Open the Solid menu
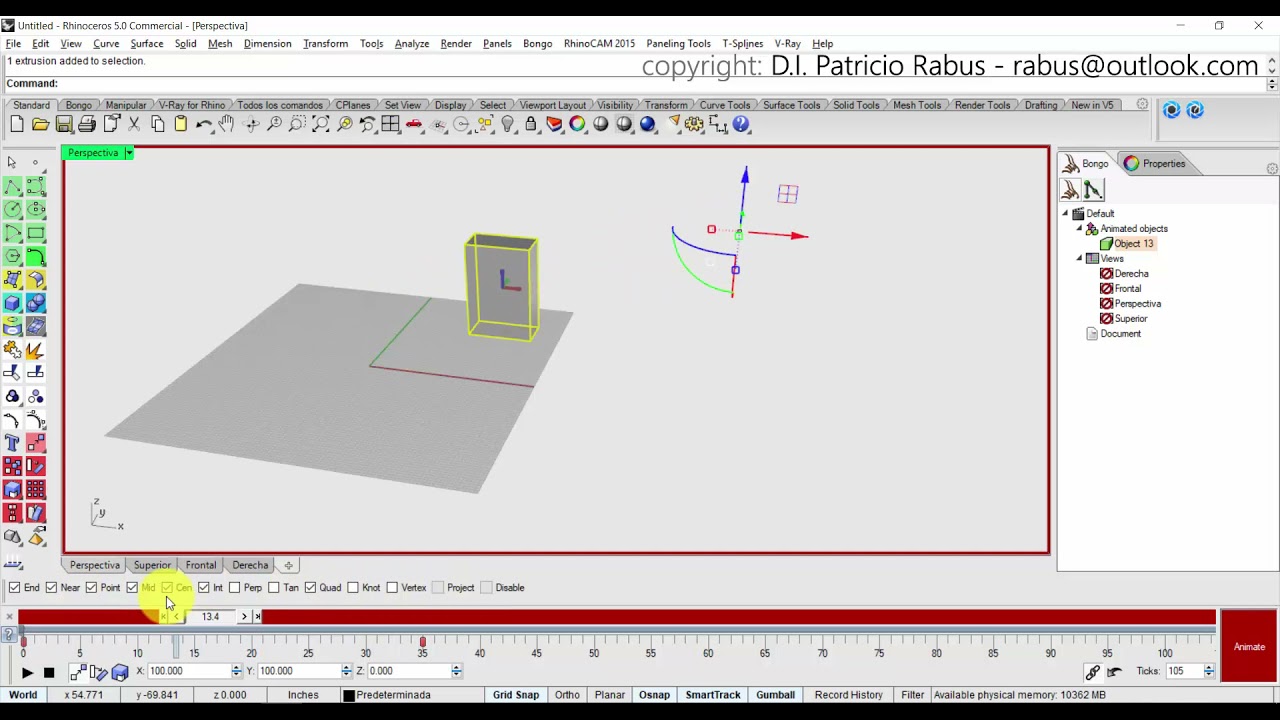 point(185,44)
